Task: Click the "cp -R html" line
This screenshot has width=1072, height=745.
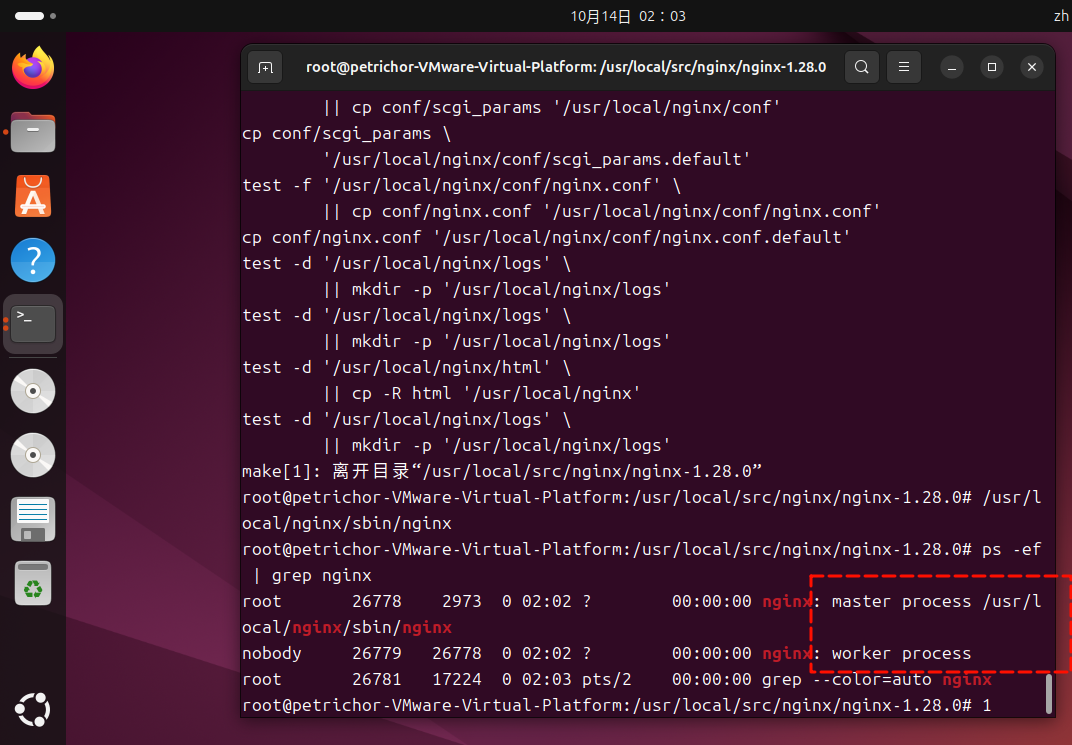Action: [x=482, y=394]
